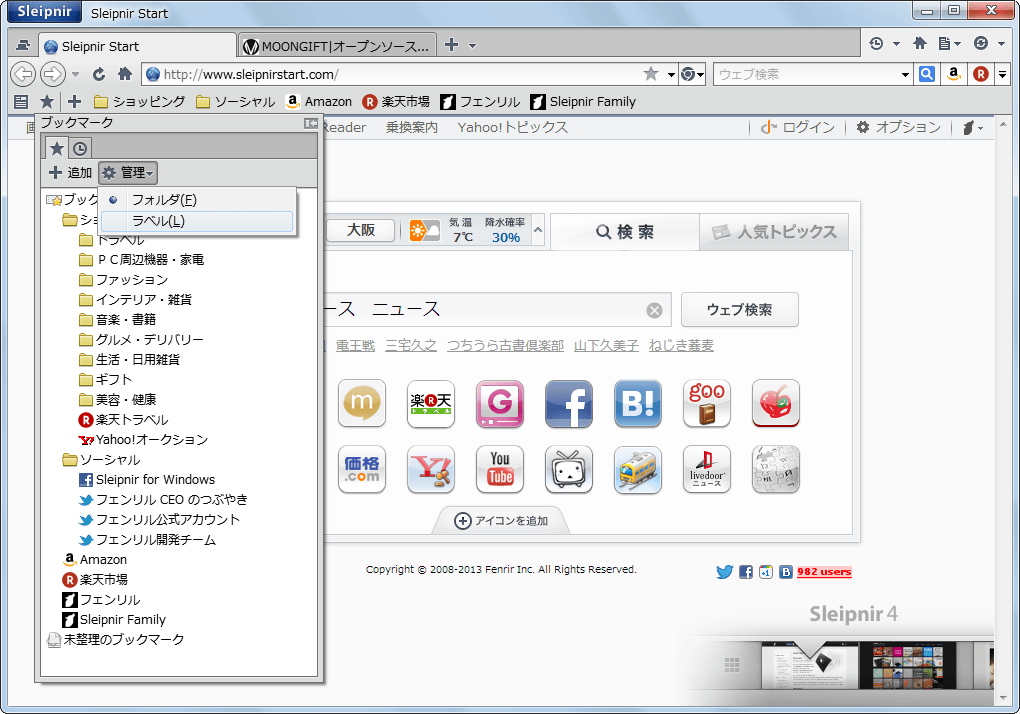This screenshot has width=1020, height=714.
Task: Open the train transit tile
Action: [638, 469]
